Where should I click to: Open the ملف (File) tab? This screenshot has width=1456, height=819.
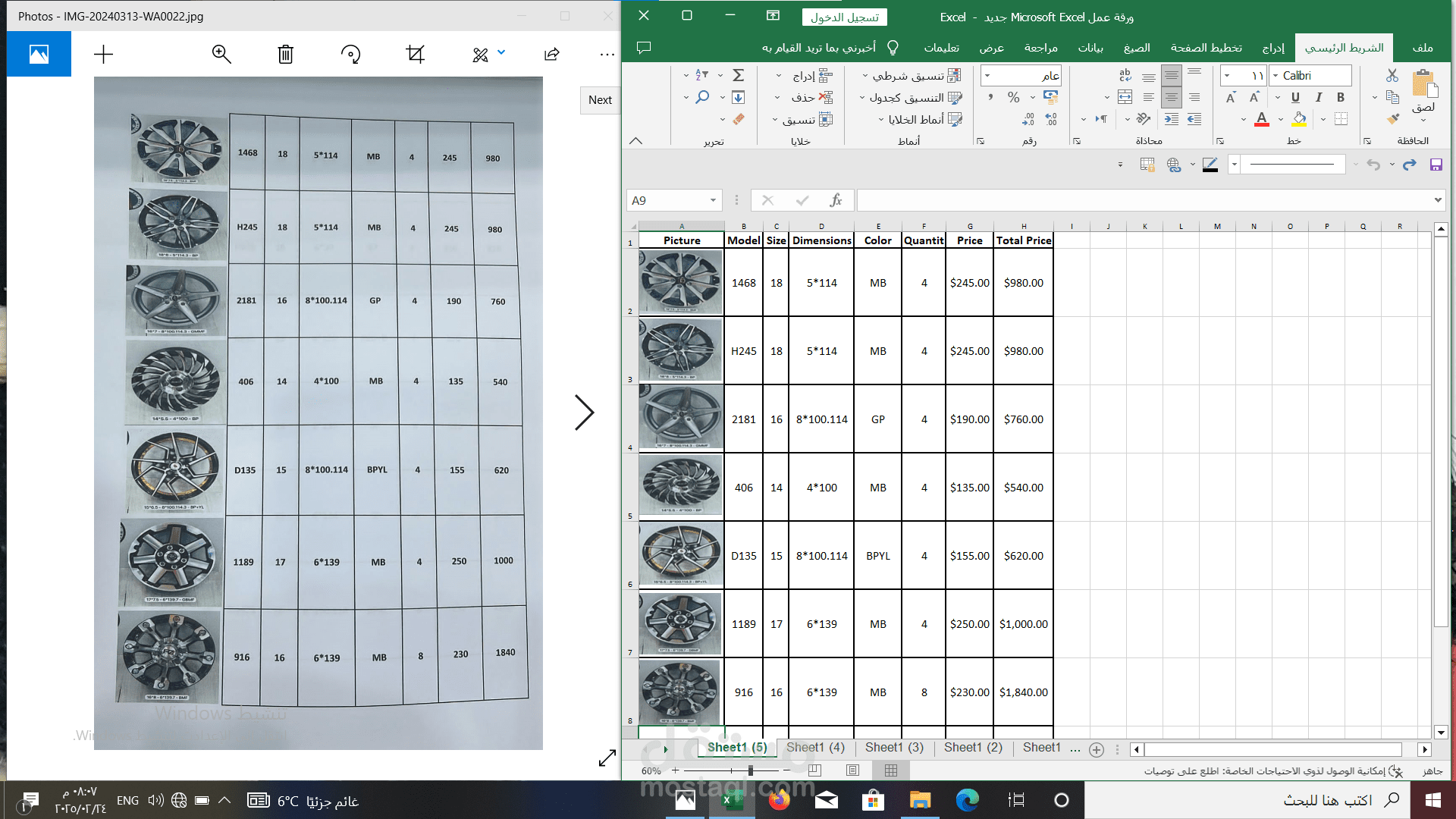click(1423, 48)
